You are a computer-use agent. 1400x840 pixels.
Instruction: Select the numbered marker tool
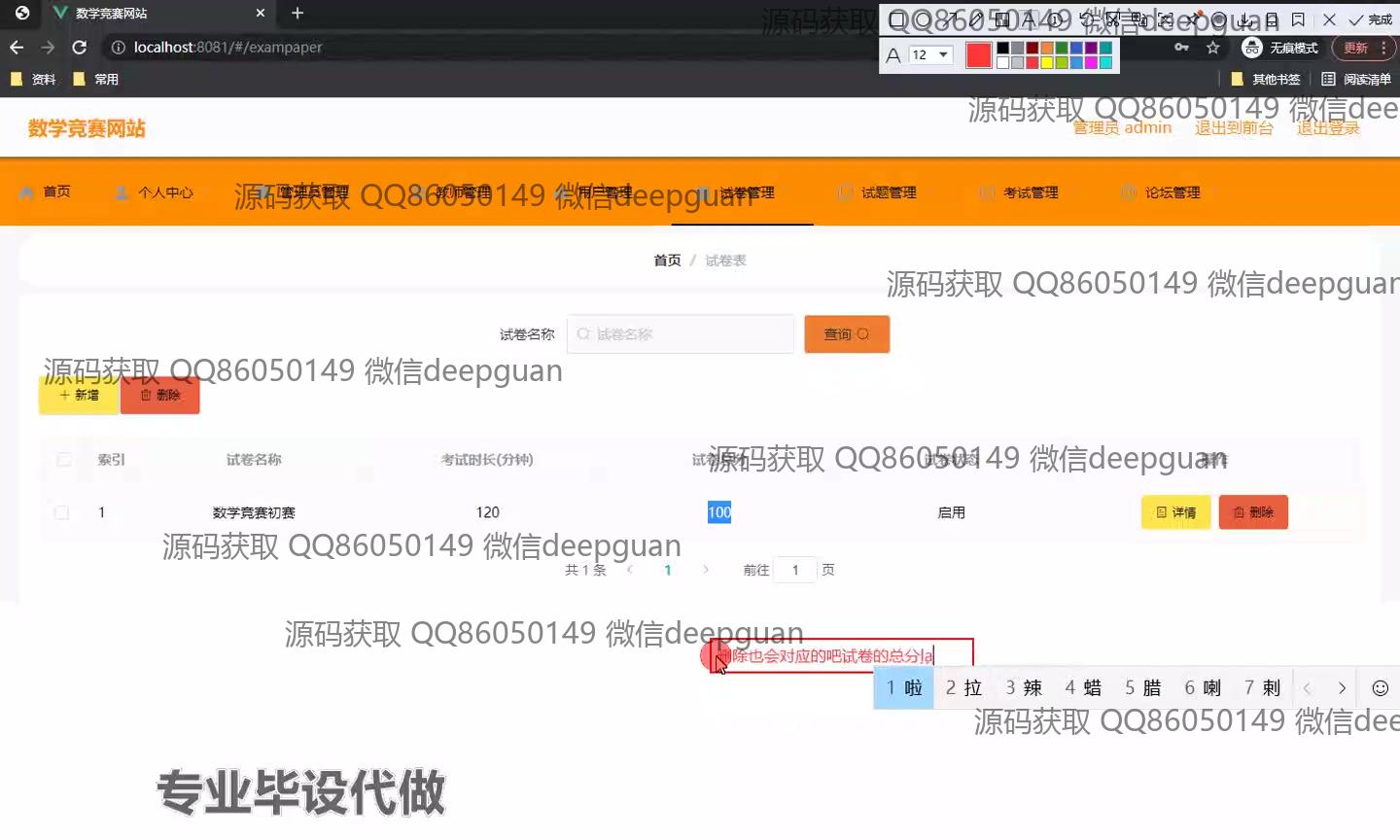1055,19
